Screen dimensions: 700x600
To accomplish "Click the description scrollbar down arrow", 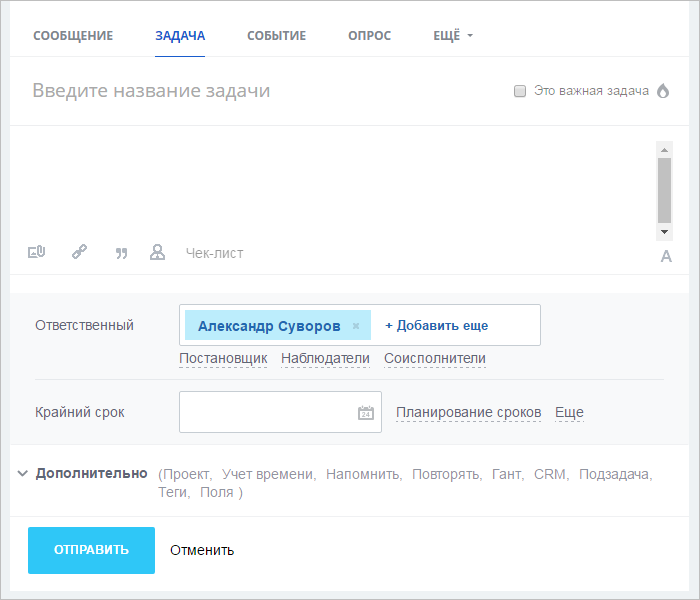I will (664, 232).
